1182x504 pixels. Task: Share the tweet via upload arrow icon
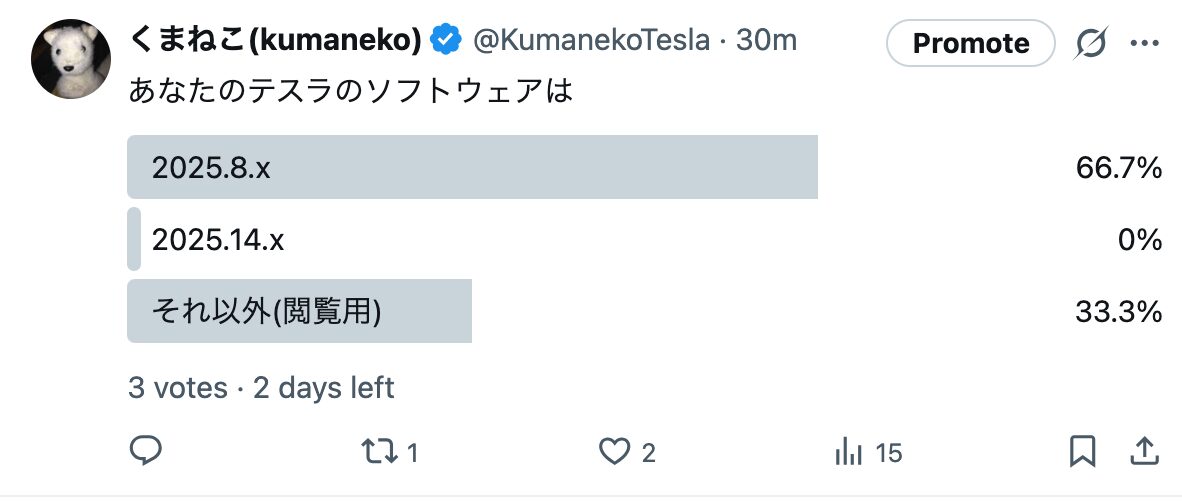coord(1142,452)
